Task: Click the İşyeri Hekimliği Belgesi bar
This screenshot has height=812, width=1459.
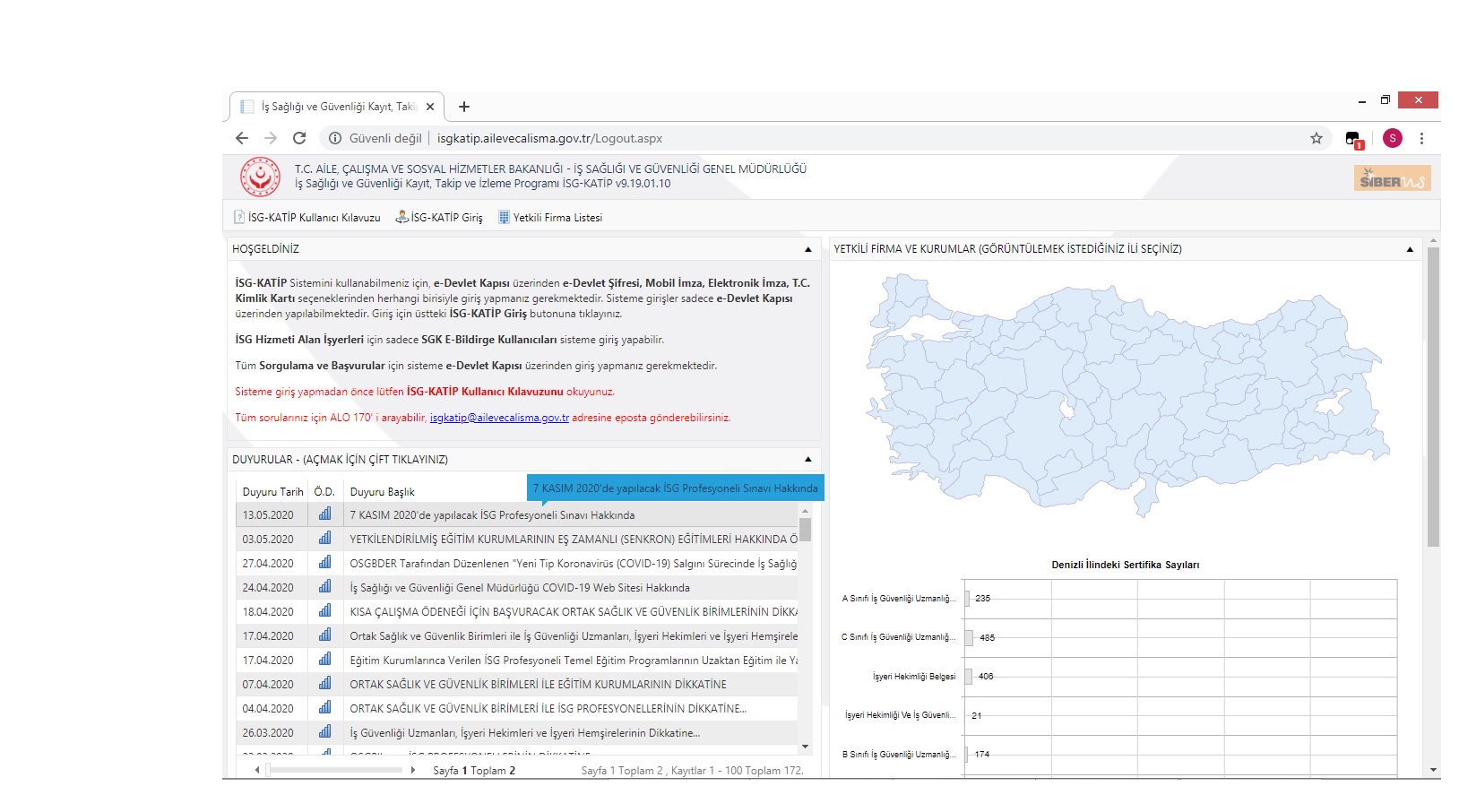Action: pos(968,676)
